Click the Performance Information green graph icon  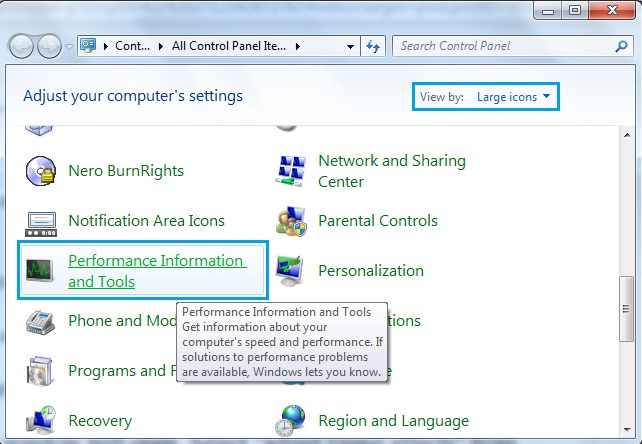pyautogui.click(x=40, y=271)
